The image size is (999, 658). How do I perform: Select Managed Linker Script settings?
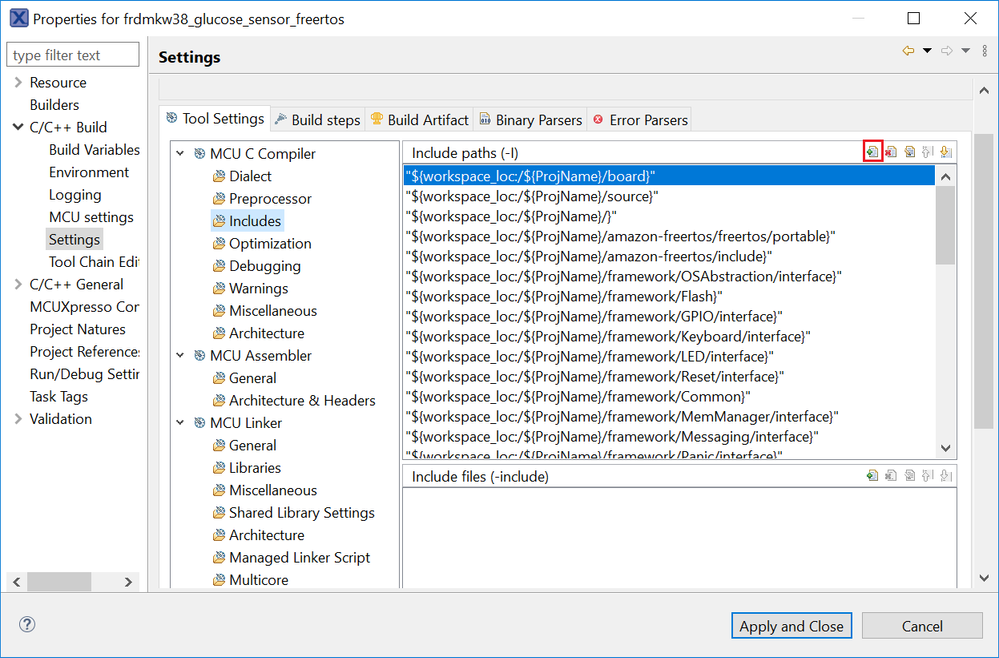pos(299,558)
